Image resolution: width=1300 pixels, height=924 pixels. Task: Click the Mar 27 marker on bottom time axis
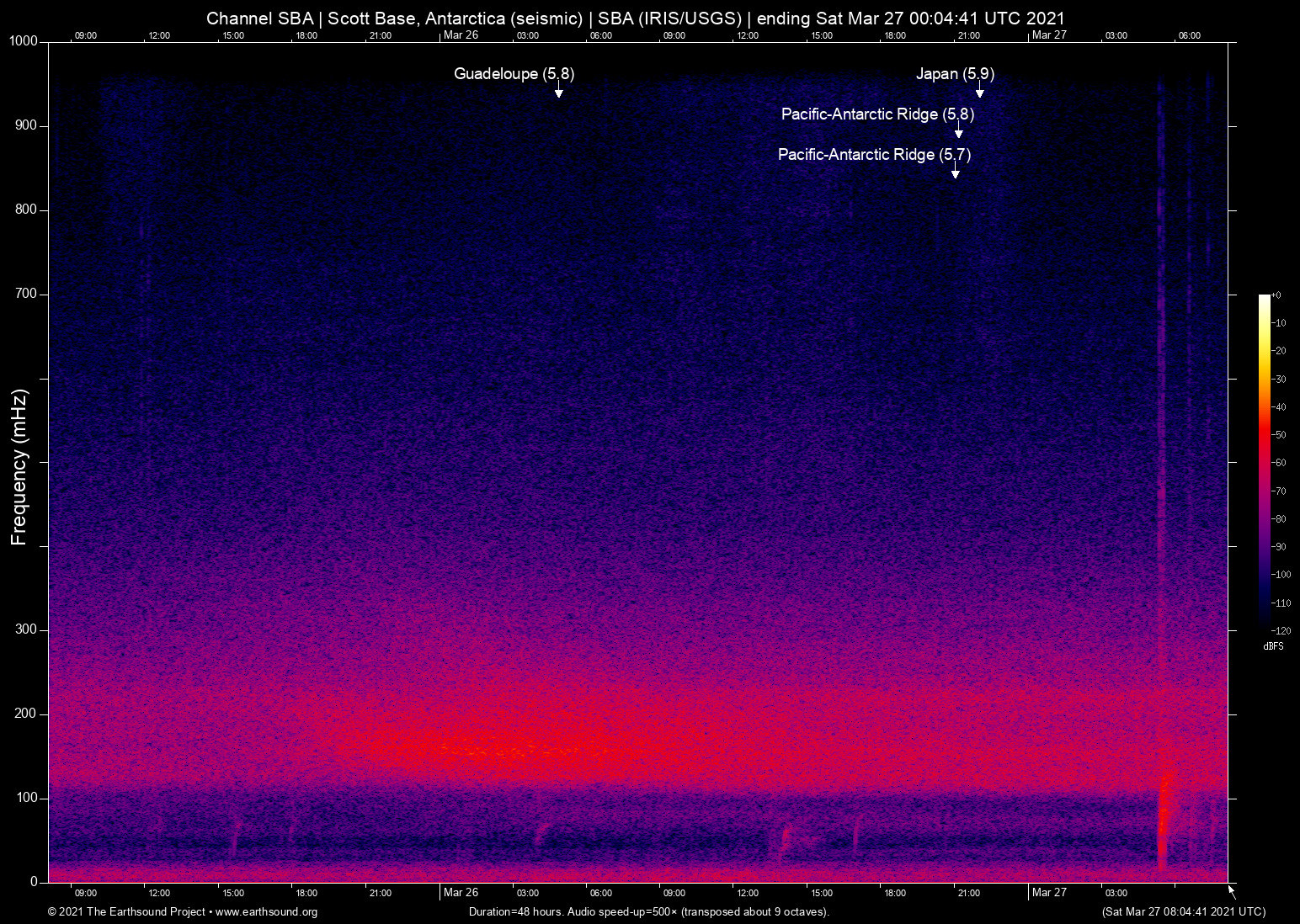click(x=1049, y=892)
